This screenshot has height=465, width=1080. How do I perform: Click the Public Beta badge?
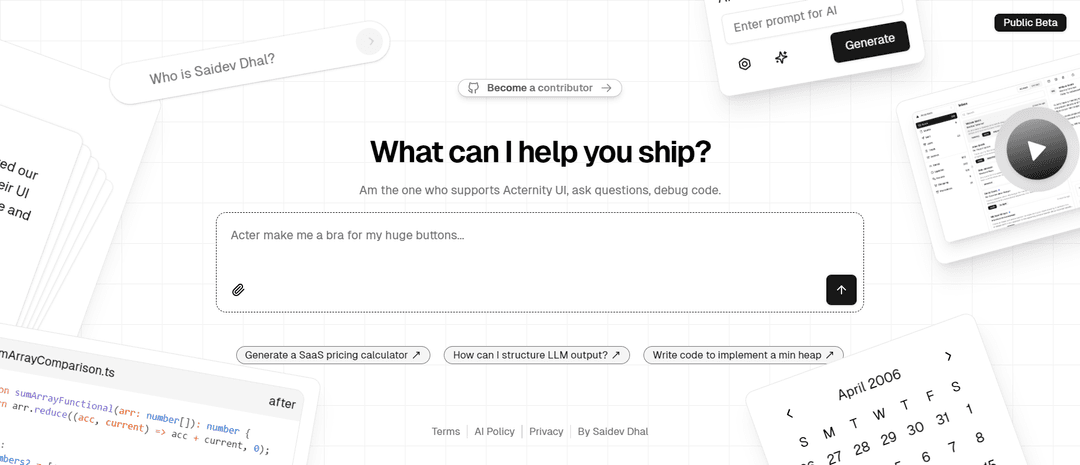[x=1029, y=23]
